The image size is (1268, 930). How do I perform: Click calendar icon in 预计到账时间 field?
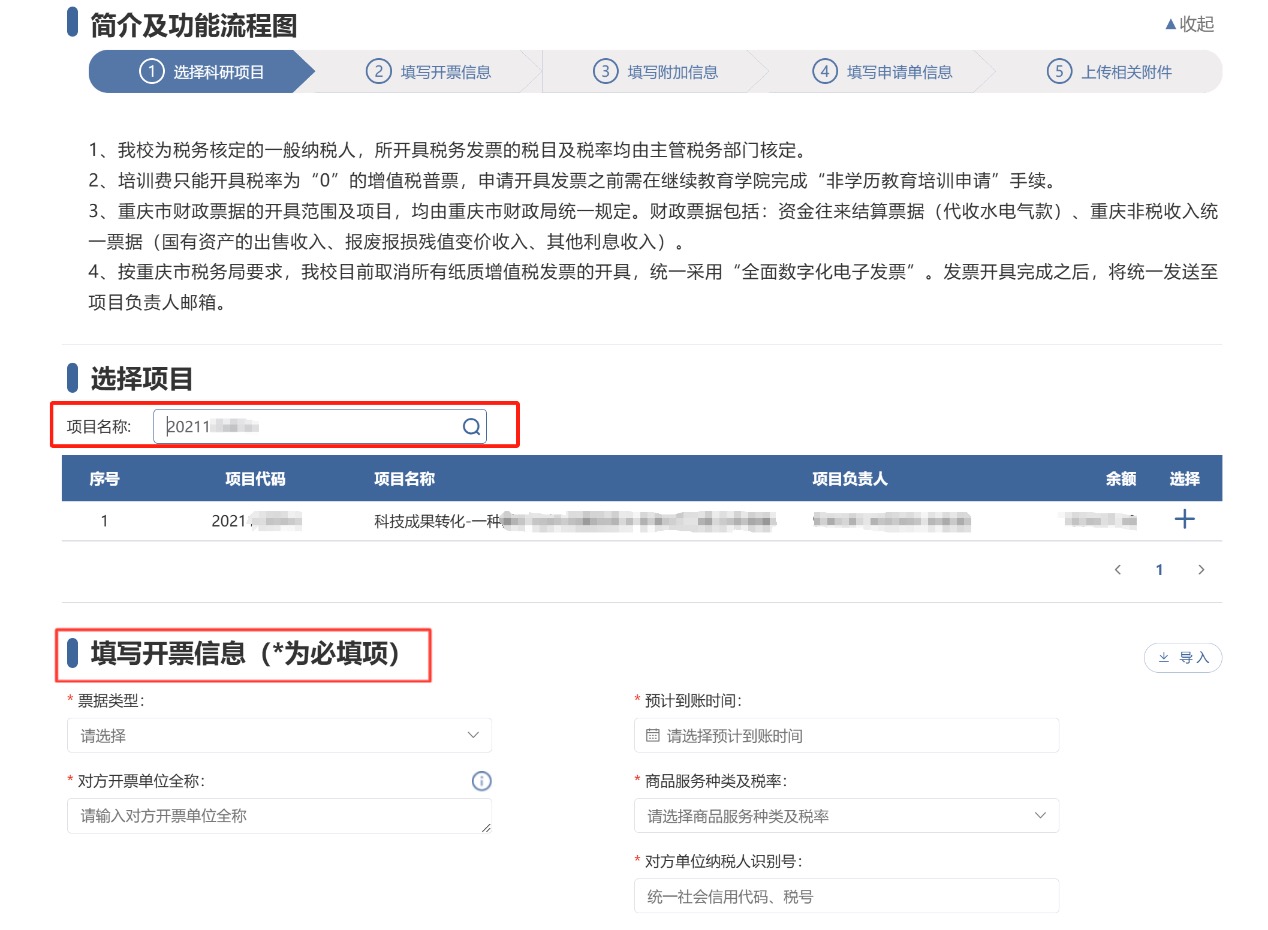coord(653,735)
